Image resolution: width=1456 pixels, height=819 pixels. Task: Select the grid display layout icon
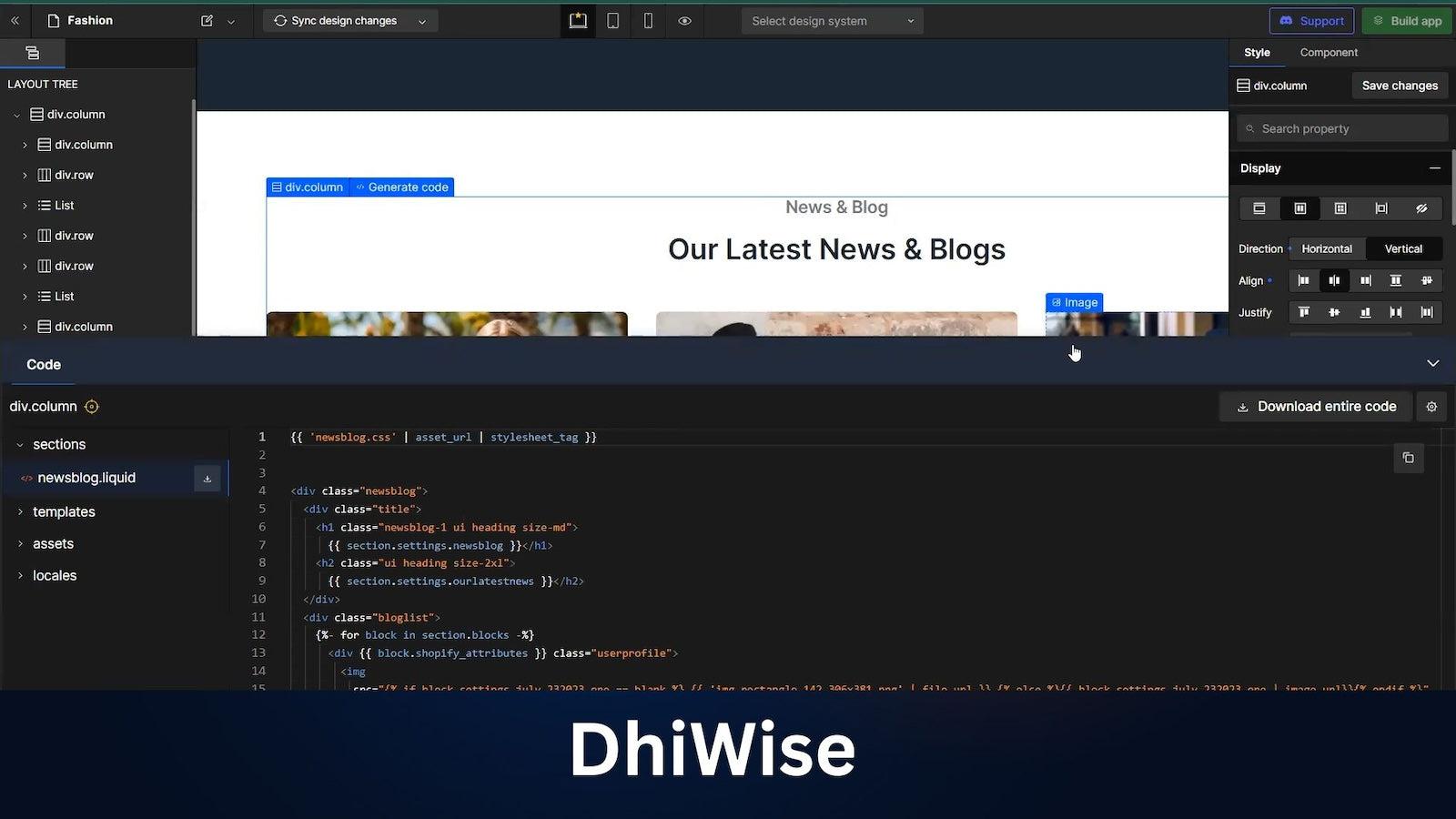coord(1340,208)
